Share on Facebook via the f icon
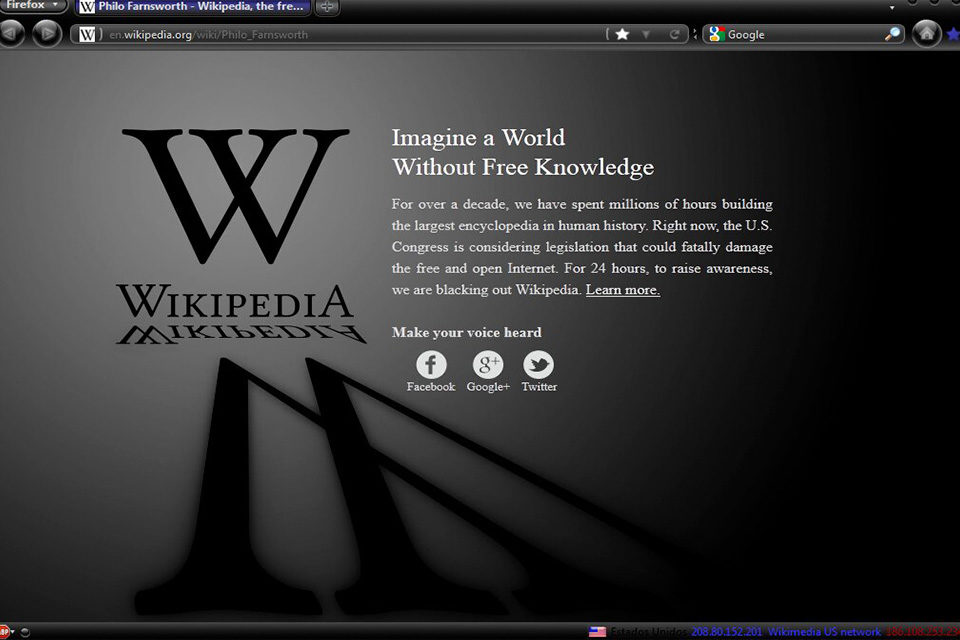960x640 pixels. click(x=431, y=365)
